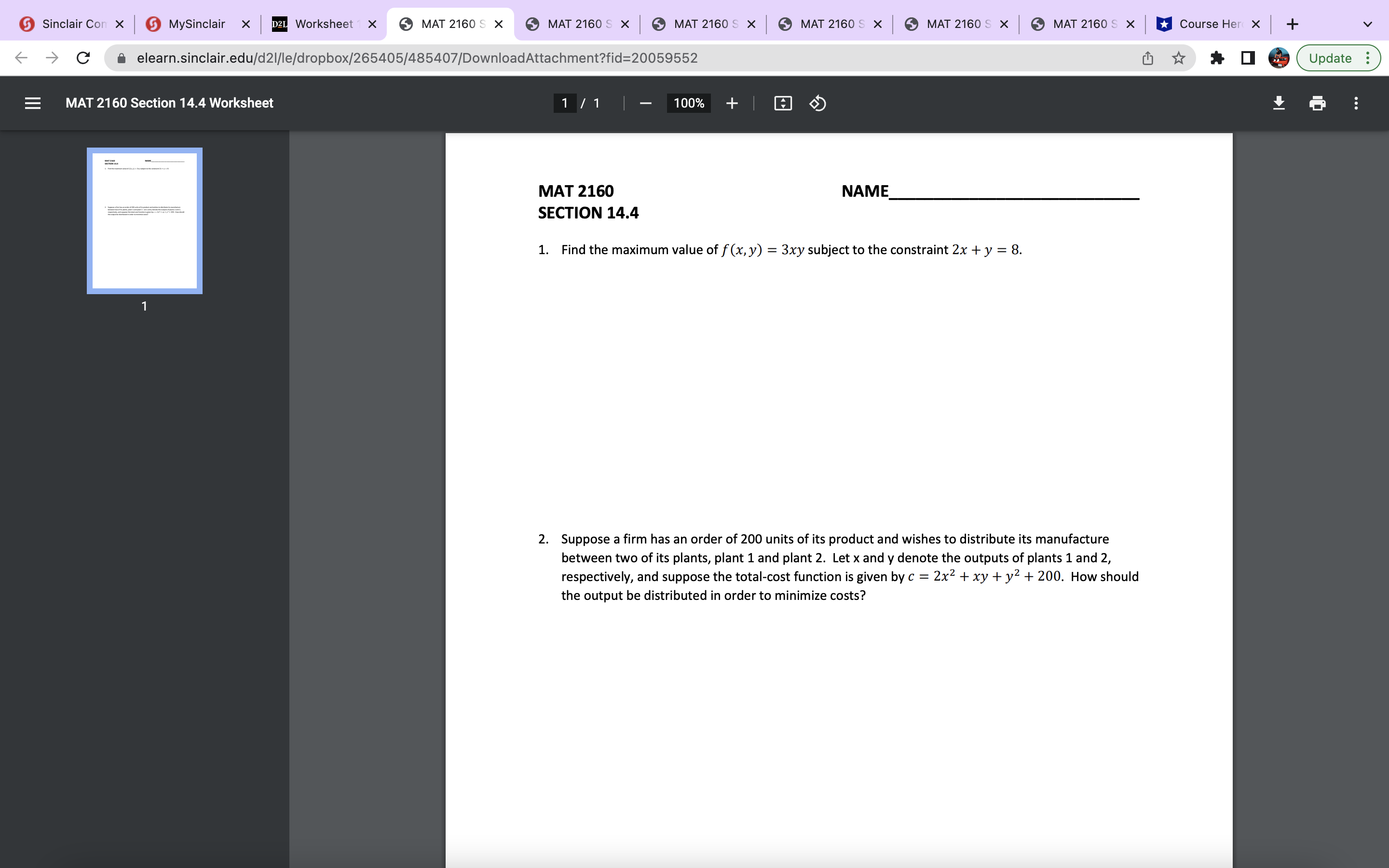Share the current page
Viewport: 1389px width, 868px height.
pos(1147,57)
